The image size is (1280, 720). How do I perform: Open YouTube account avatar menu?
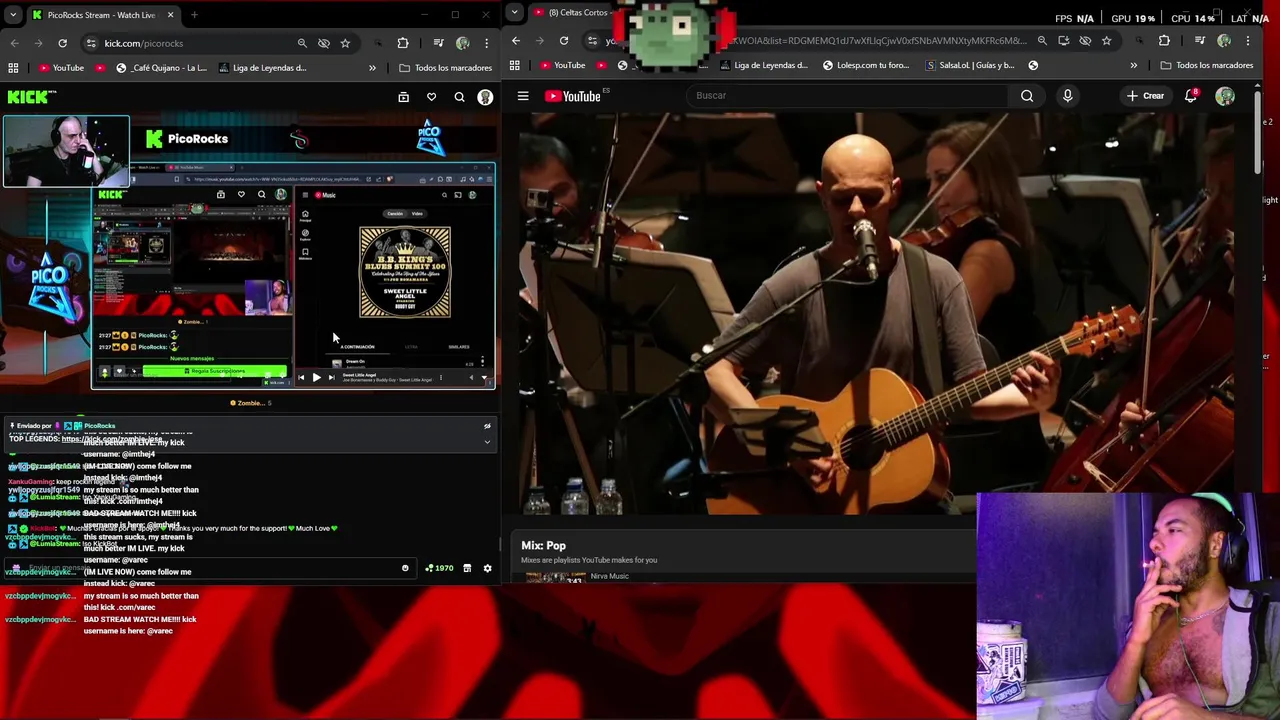coord(1225,96)
